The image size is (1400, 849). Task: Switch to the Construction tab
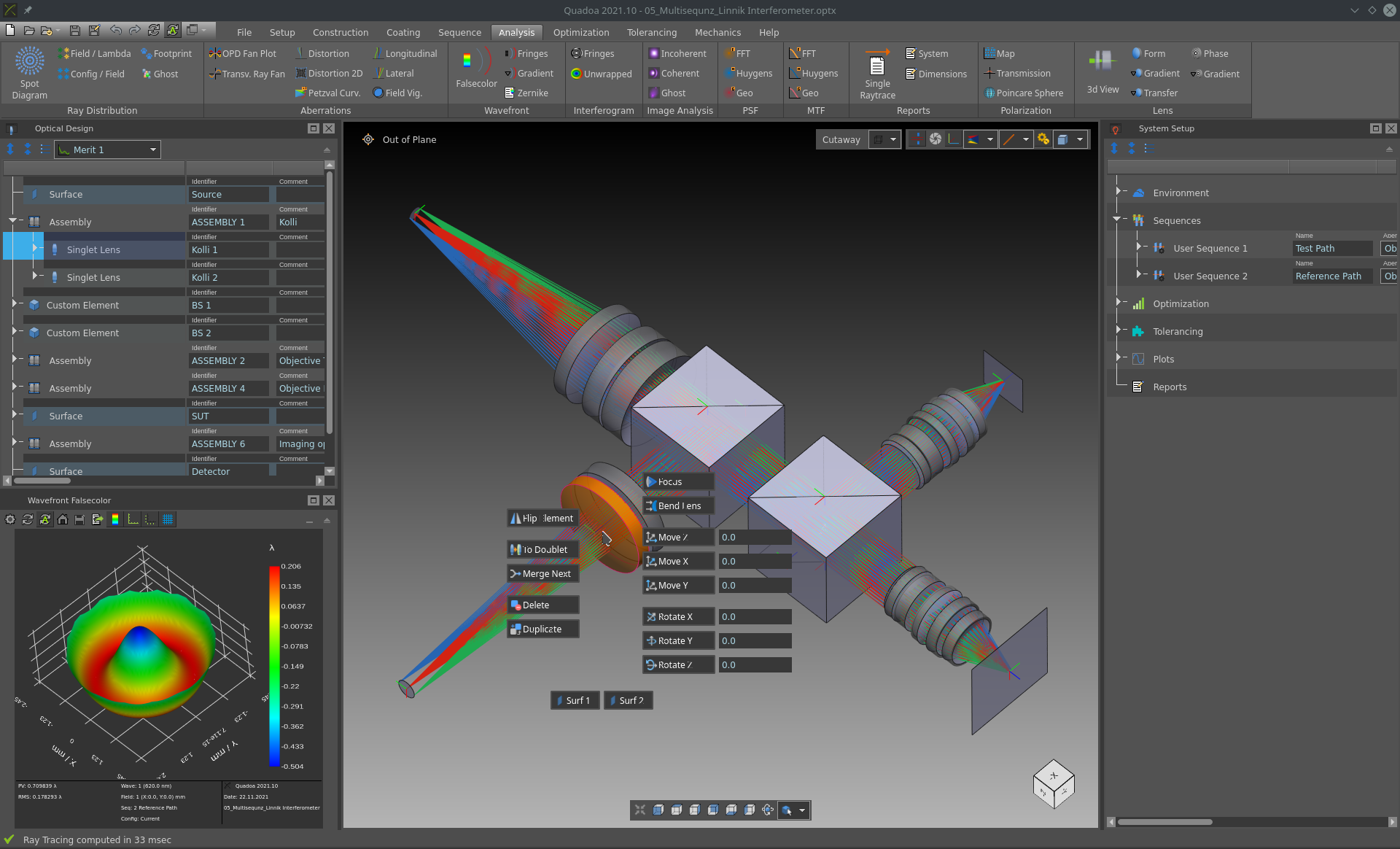click(x=341, y=32)
